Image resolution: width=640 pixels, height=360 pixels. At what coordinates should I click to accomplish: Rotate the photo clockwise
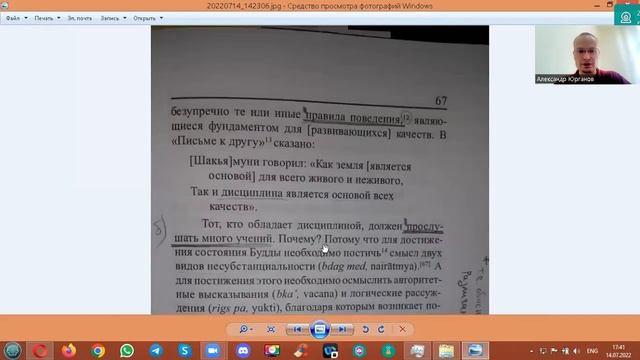point(381,329)
